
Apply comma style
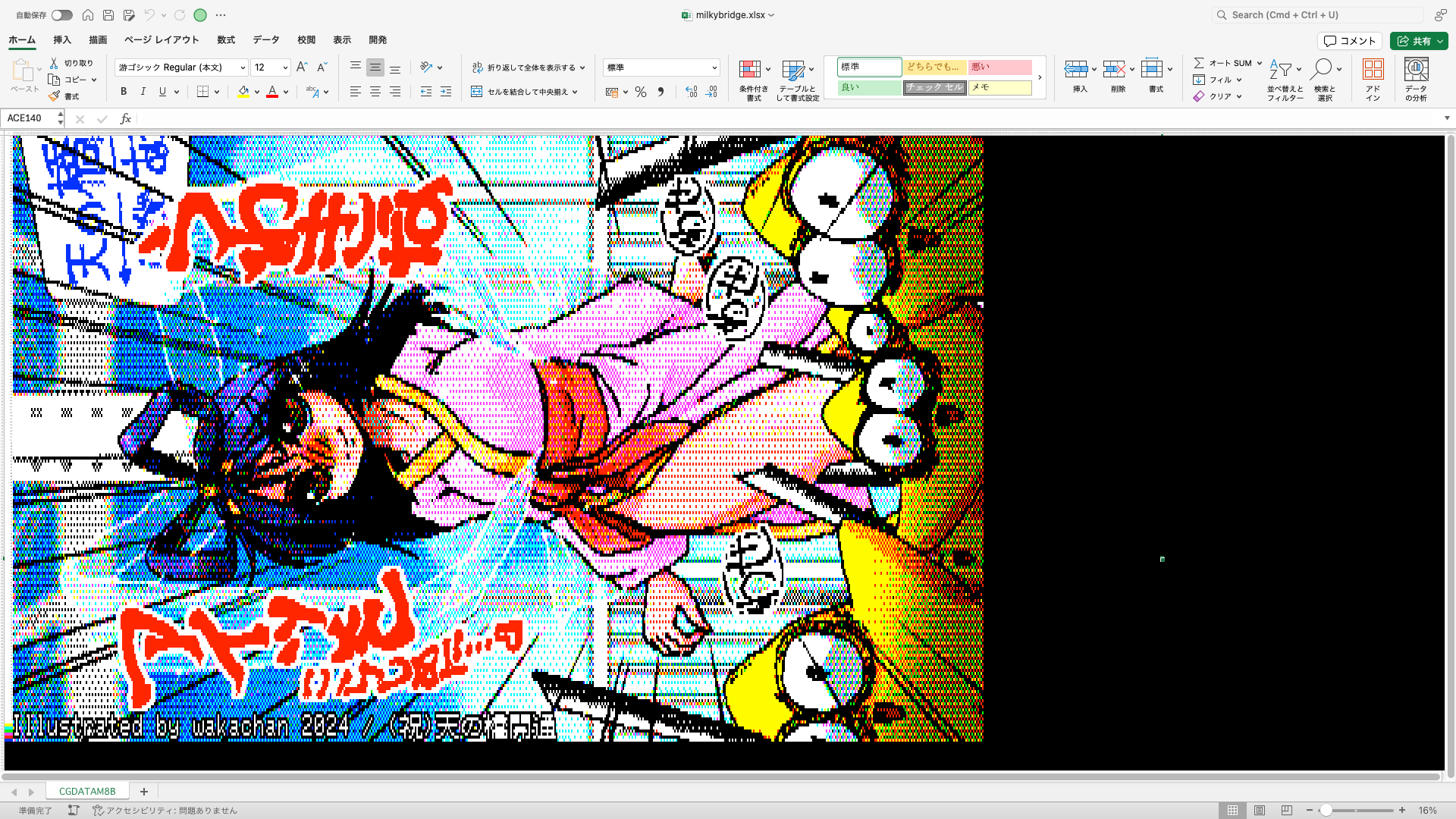click(x=661, y=92)
